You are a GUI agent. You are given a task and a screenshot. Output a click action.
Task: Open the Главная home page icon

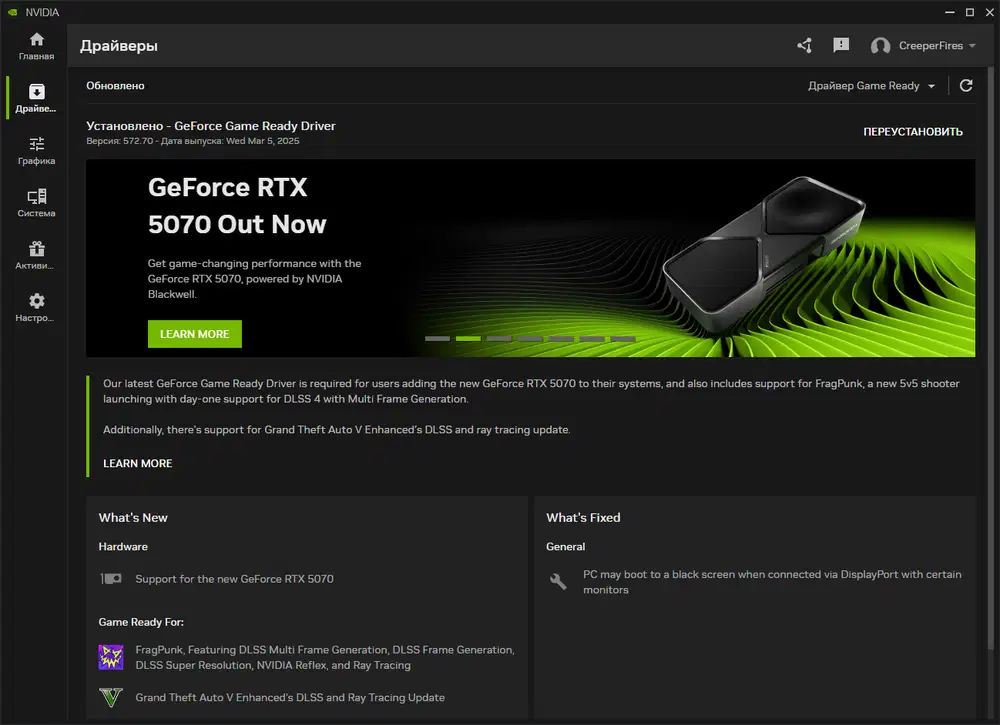[36, 40]
